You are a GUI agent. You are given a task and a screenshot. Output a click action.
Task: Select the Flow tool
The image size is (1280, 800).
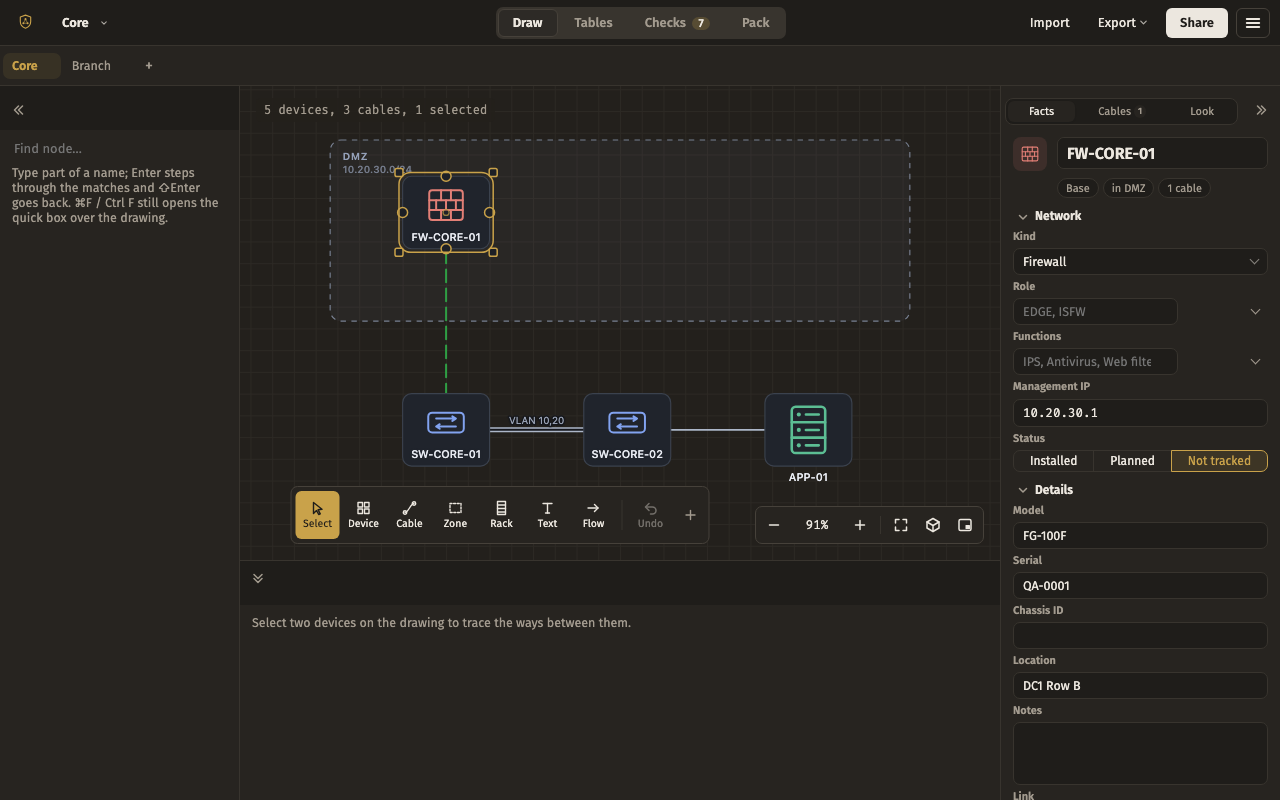tap(593, 515)
